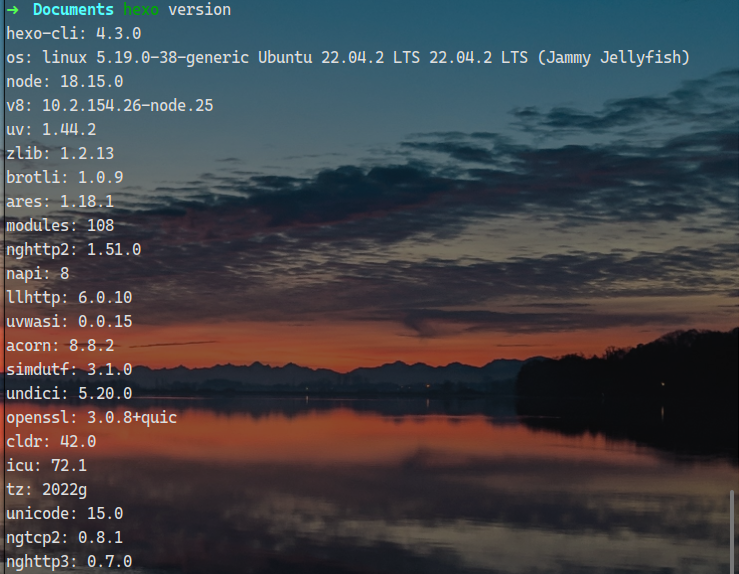Viewport: 739px width, 574px height.
Task: Click the 'napi: 8' line
Action: point(38,273)
